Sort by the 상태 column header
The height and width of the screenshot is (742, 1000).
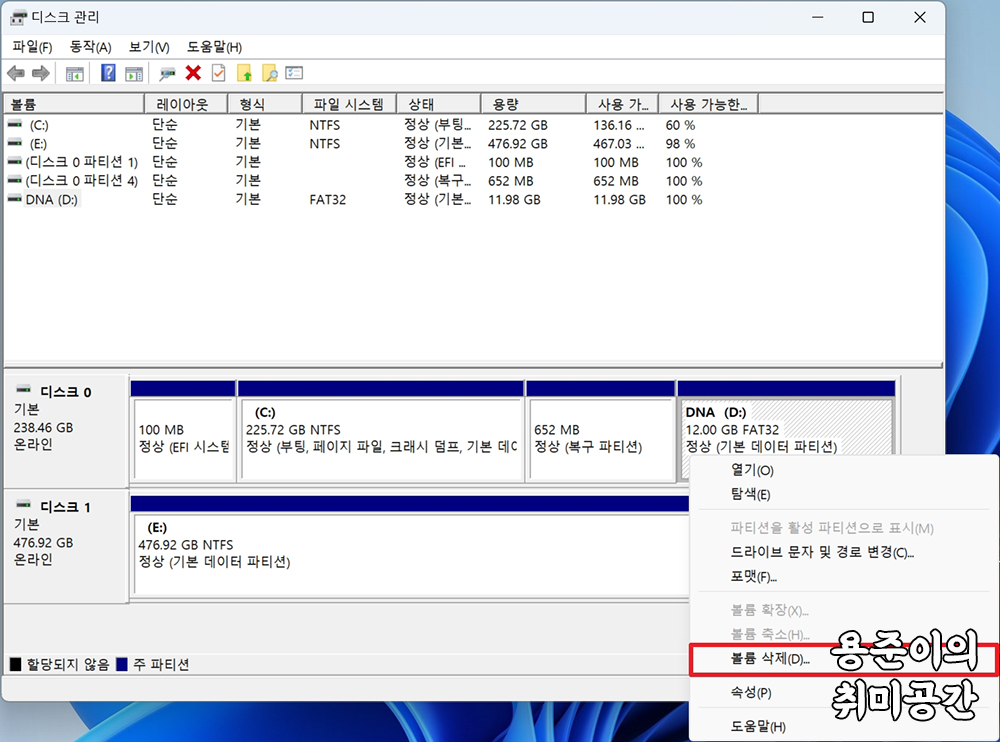438,103
